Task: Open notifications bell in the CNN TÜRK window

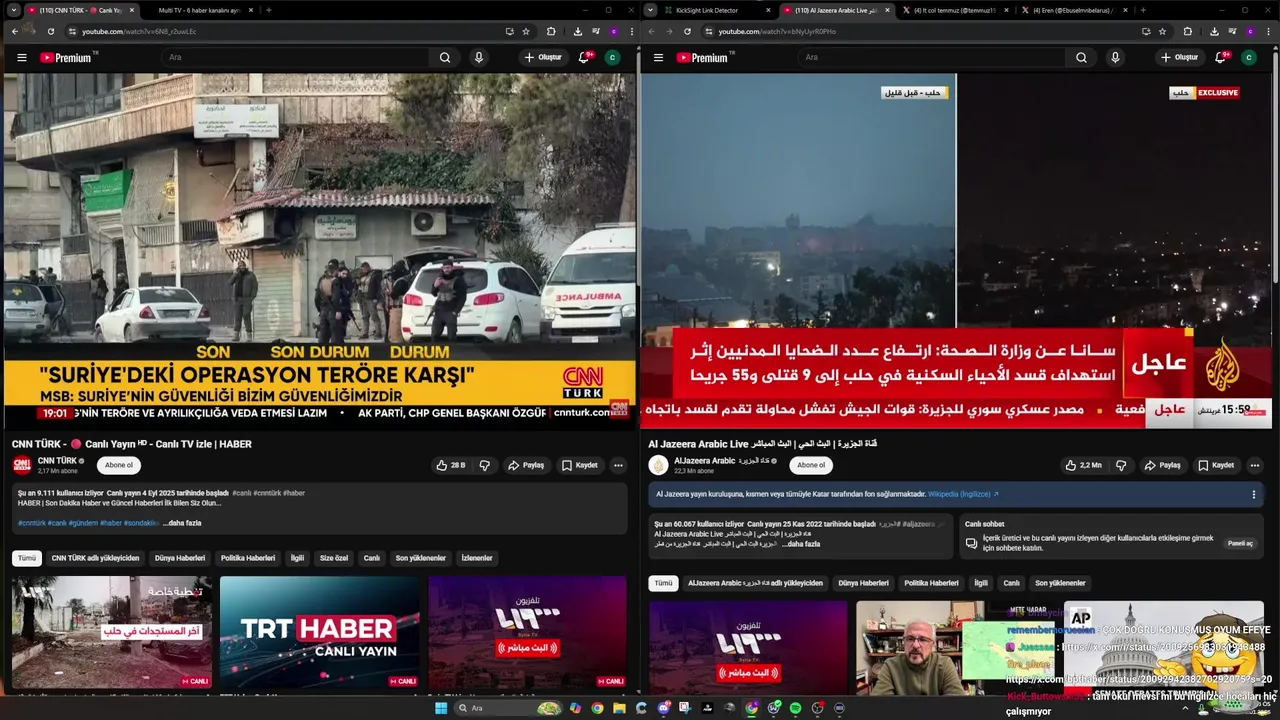Action: 584,58
